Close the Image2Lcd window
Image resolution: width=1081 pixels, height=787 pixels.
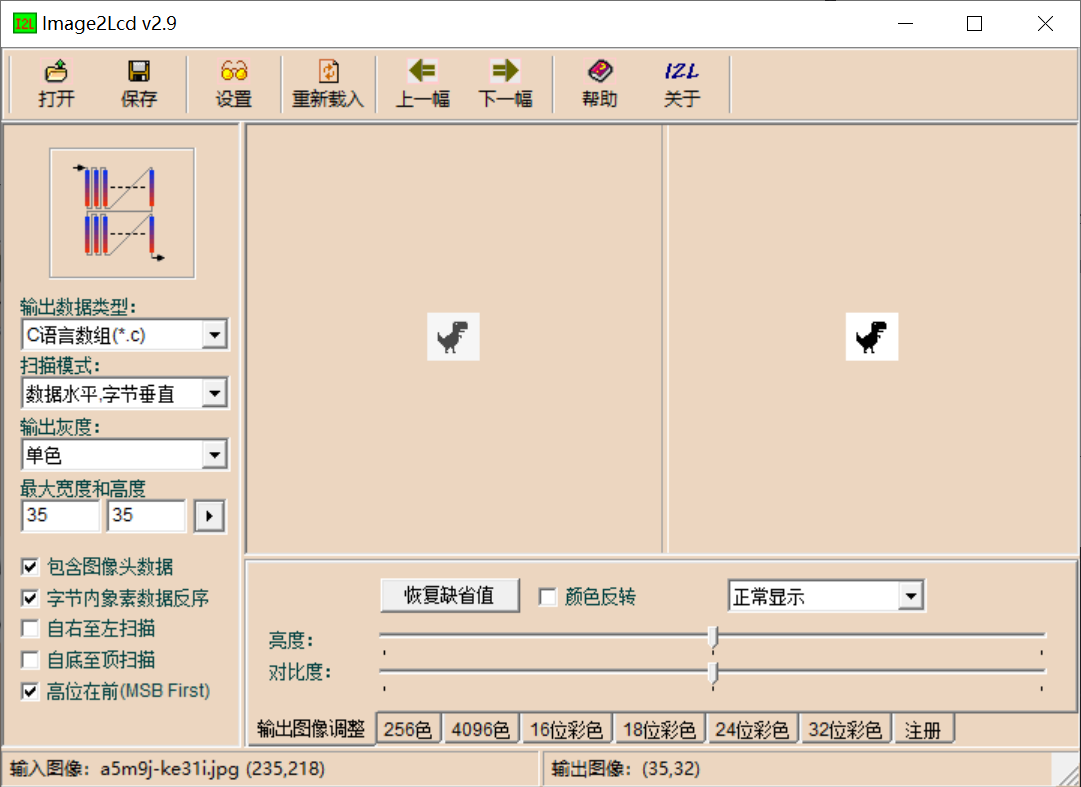[1045, 23]
